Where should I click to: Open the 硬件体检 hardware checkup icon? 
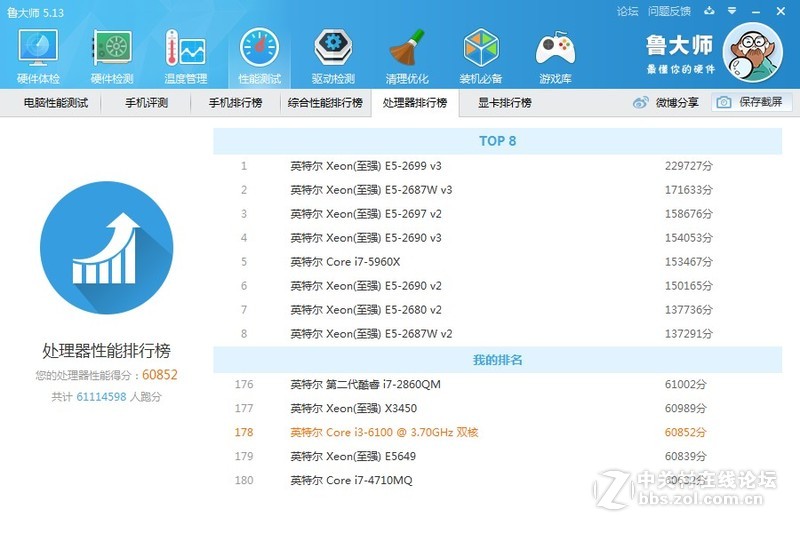(x=38, y=56)
